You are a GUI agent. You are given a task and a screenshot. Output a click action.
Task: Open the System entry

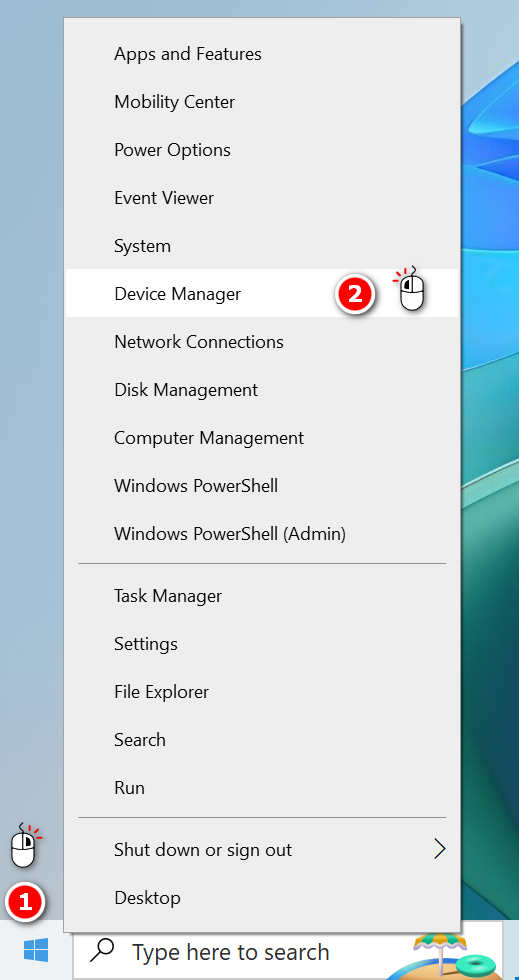tap(262, 246)
